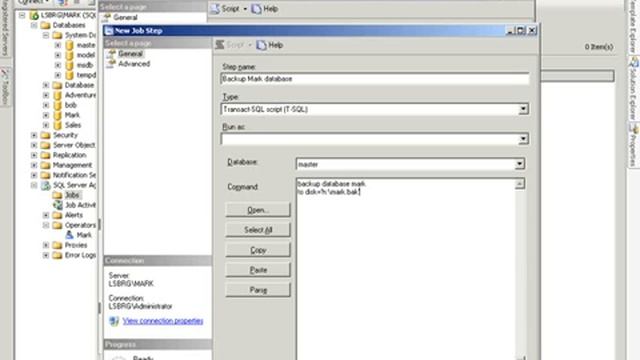Click inside the Command text area
Viewport: 640px width, 360px height.
pyautogui.click(x=406, y=269)
